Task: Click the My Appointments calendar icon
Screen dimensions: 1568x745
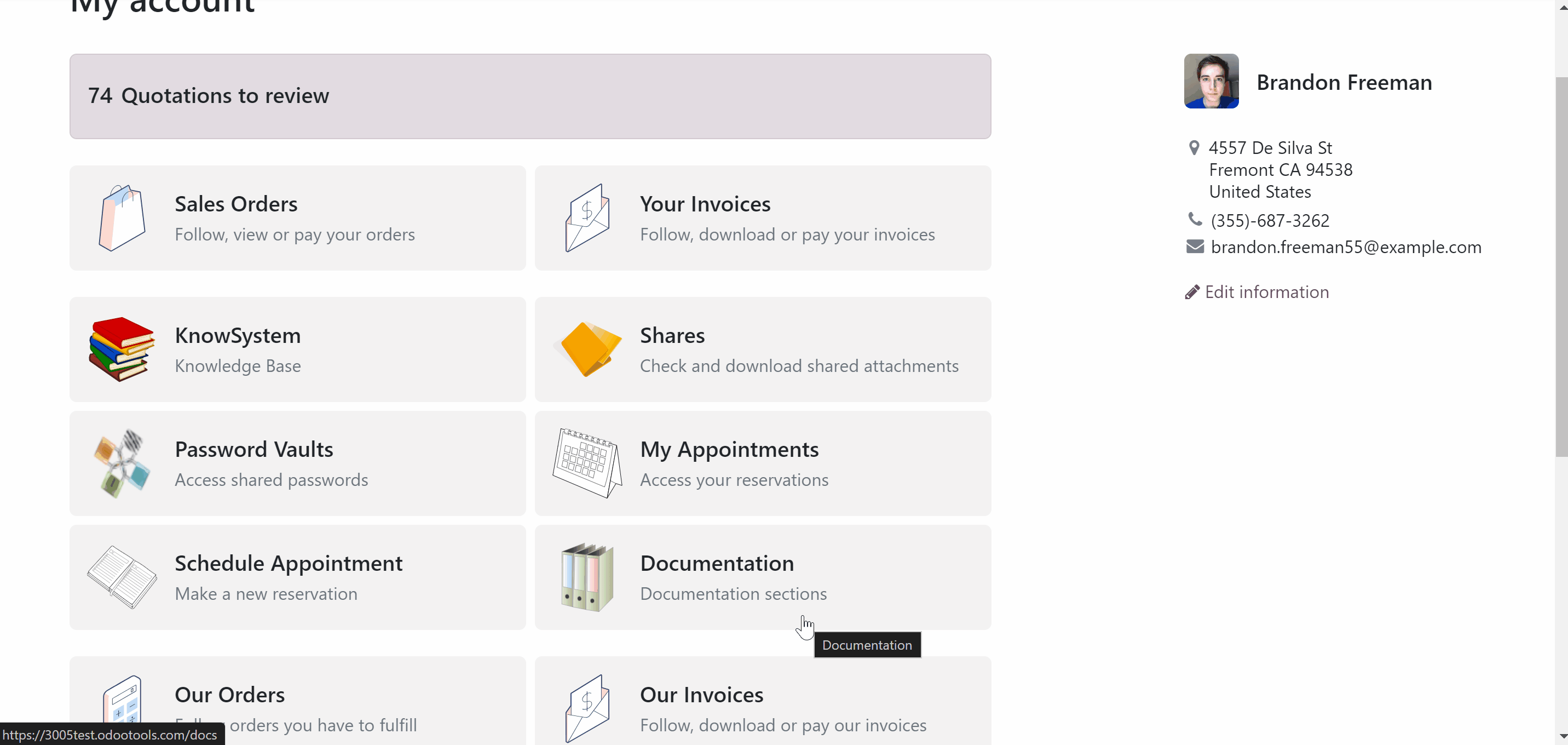Action: point(587,463)
